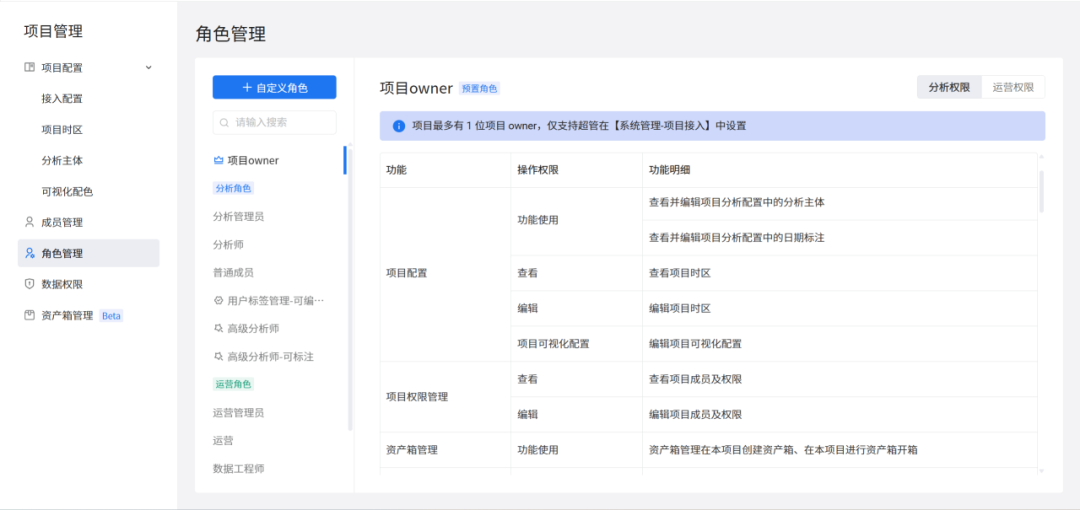Click the 成员管理 person icon
This screenshot has width=1080, height=510.
click(29, 222)
